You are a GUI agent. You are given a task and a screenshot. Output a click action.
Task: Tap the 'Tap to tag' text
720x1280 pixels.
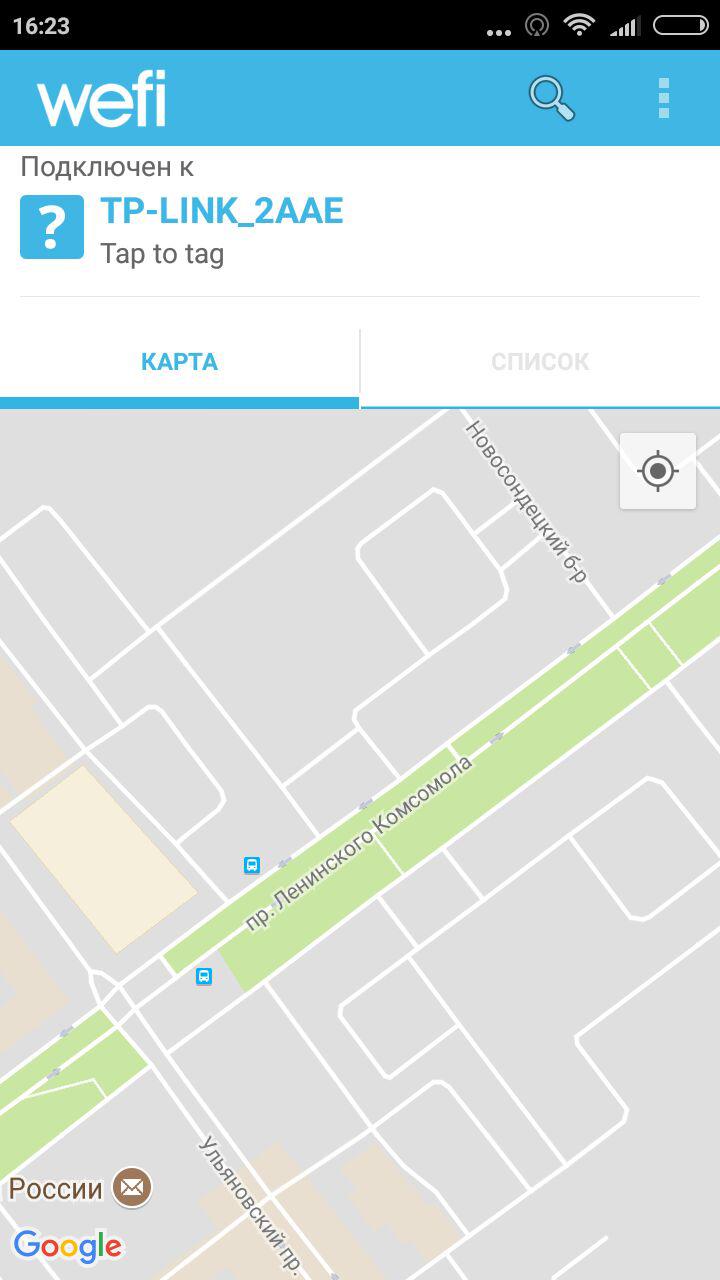pos(162,254)
